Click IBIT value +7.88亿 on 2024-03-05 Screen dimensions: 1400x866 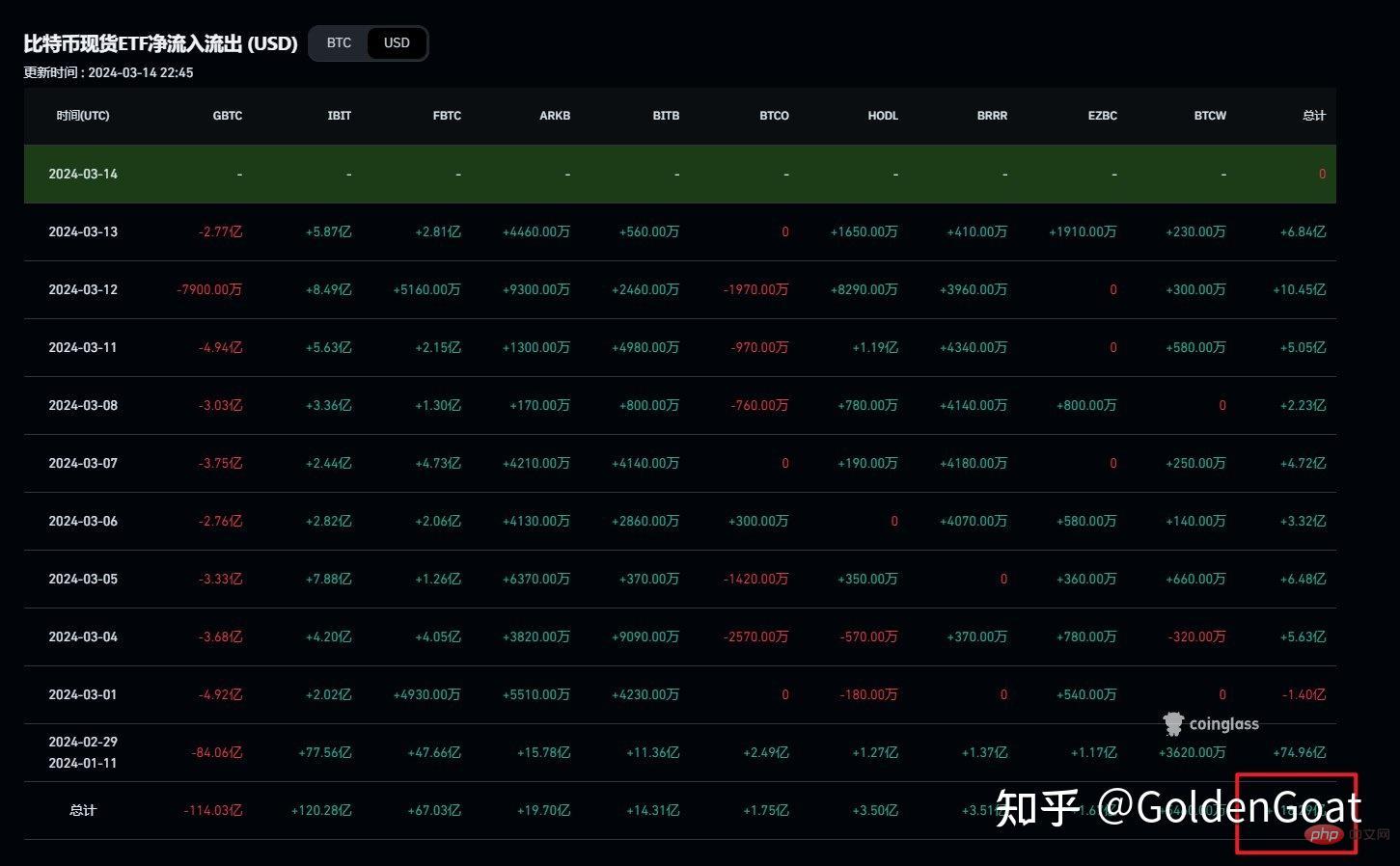pyautogui.click(x=328, y=580)
